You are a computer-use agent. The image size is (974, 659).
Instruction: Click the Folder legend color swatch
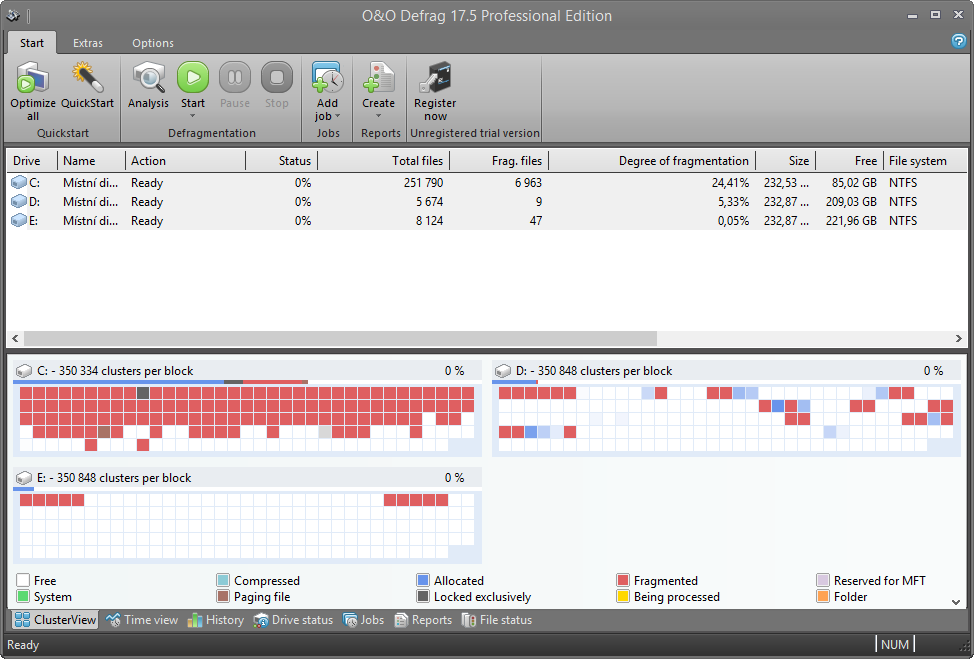[823, 596]
